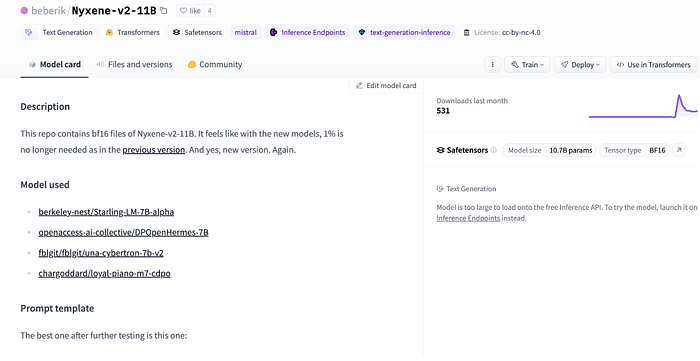The width and height of the screenshot is (700, 361).
Task: Switch to Community tab
Action: tap(215, 64)
